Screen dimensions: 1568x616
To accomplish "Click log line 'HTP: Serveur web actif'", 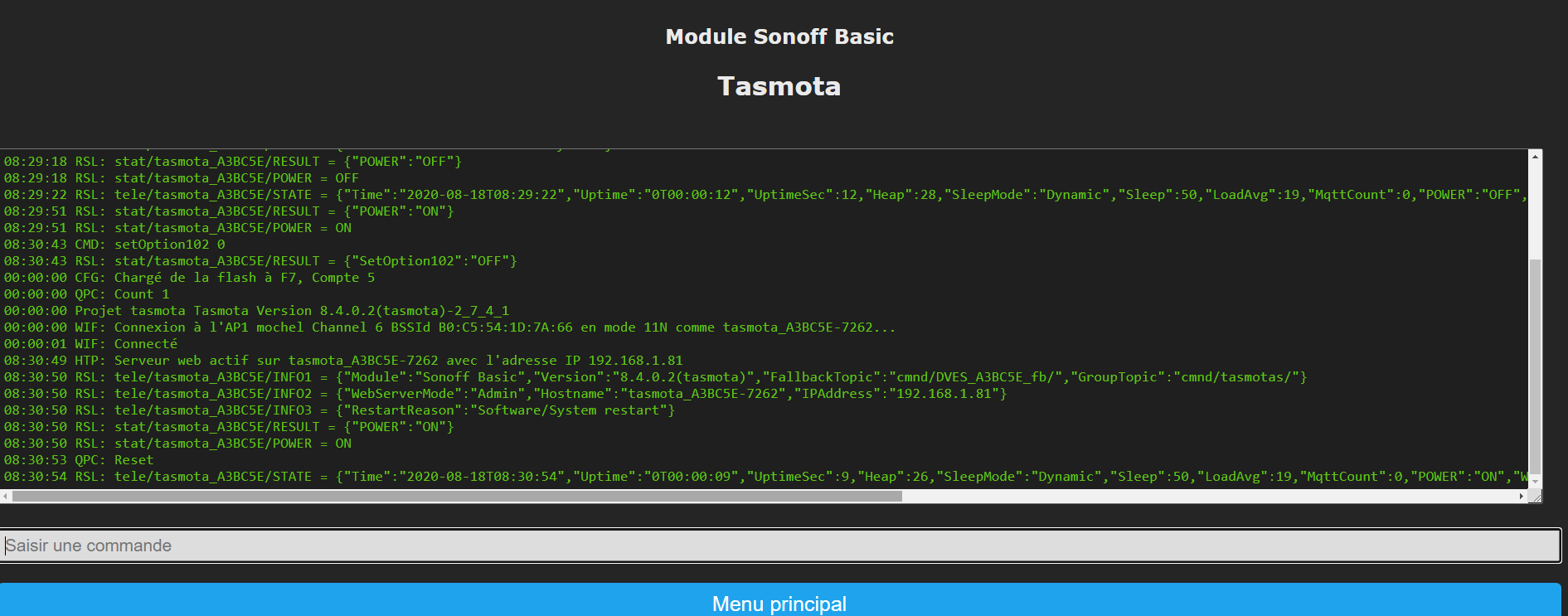I will (x=343, y=360).
